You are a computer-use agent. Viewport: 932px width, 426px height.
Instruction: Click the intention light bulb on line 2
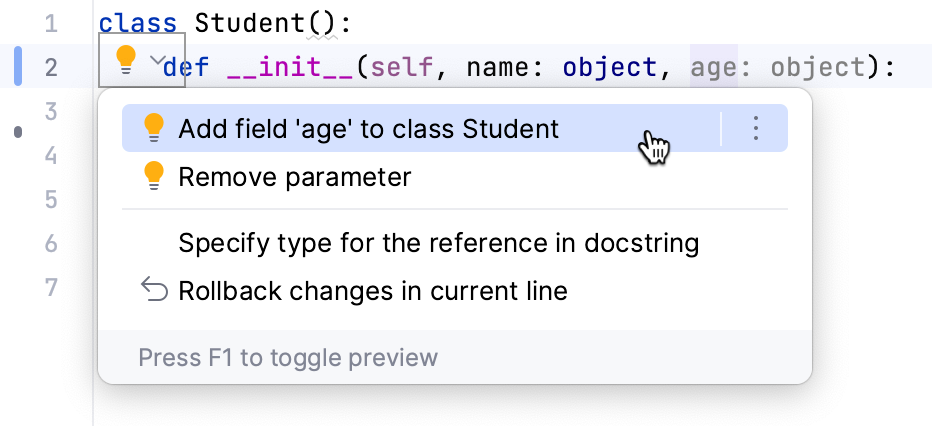tap(125, 61)
